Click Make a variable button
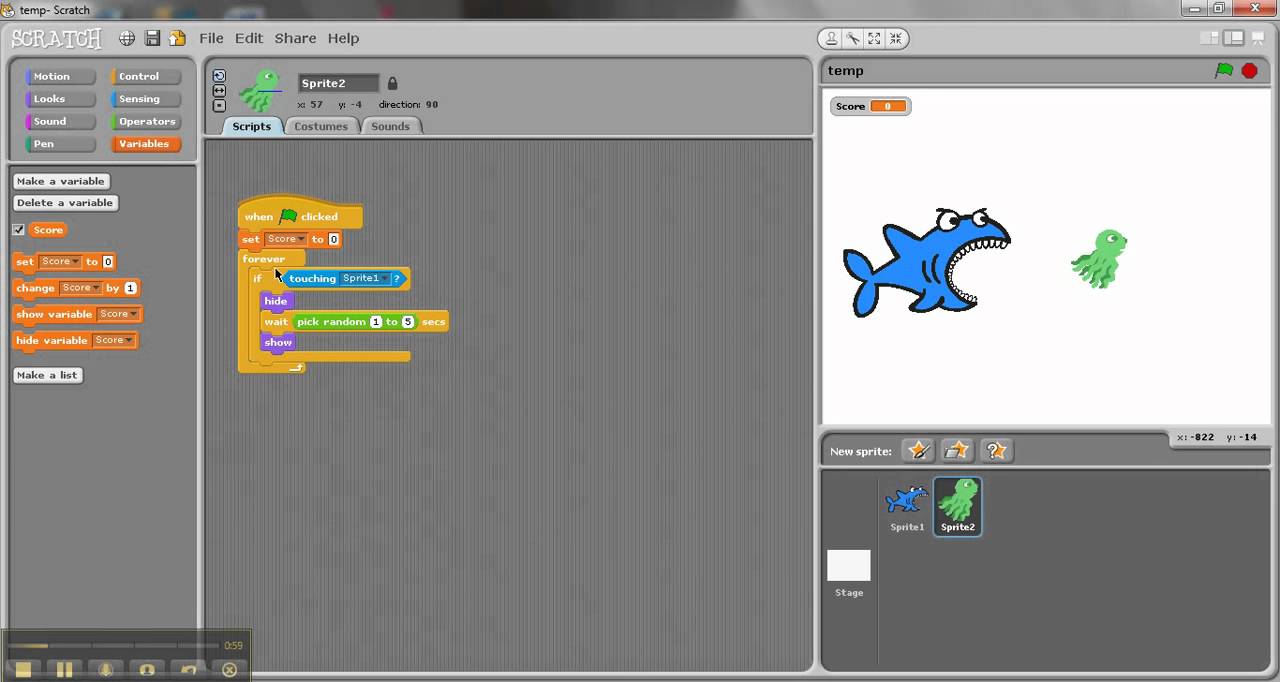Image resolution: width=1280 pixels, height=682 pixels. tap(61, 181)
